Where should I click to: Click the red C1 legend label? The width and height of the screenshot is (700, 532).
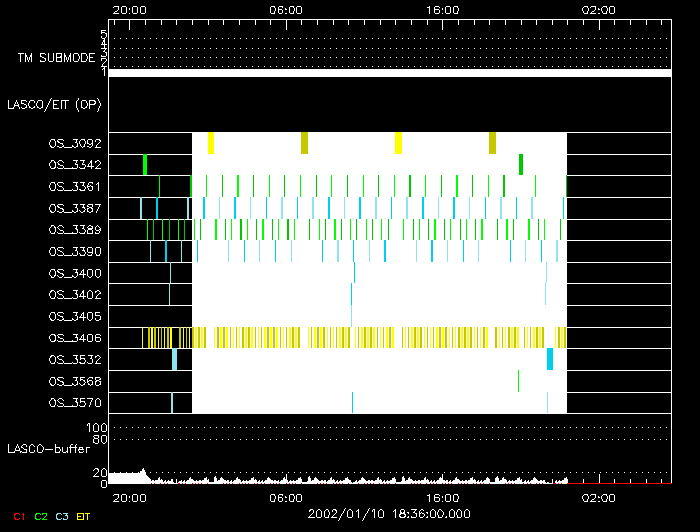coord(17,516)
